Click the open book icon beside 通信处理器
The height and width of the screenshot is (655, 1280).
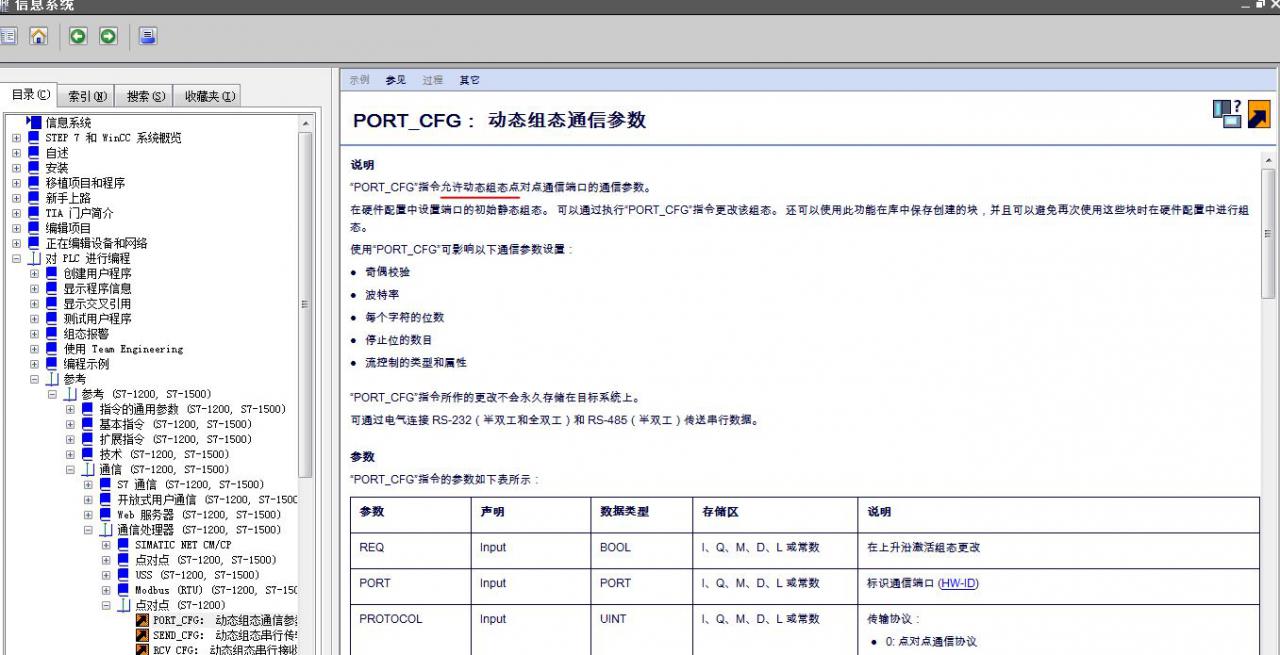pyautogui.click(x=106, y=530)
